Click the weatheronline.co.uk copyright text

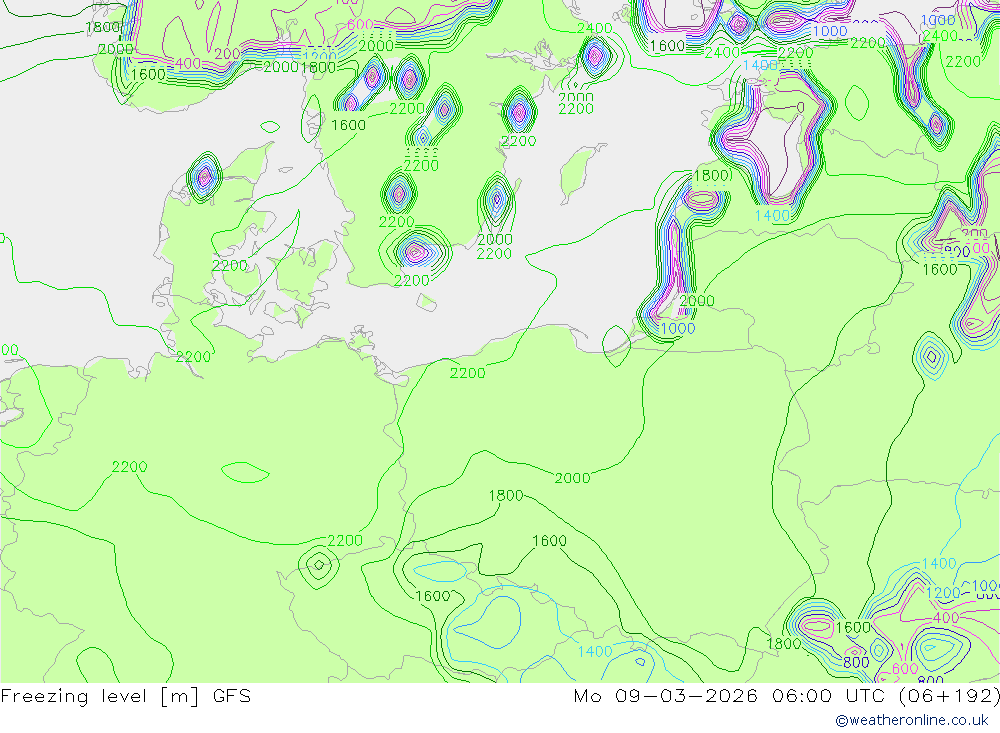click(x=912, y=720)
